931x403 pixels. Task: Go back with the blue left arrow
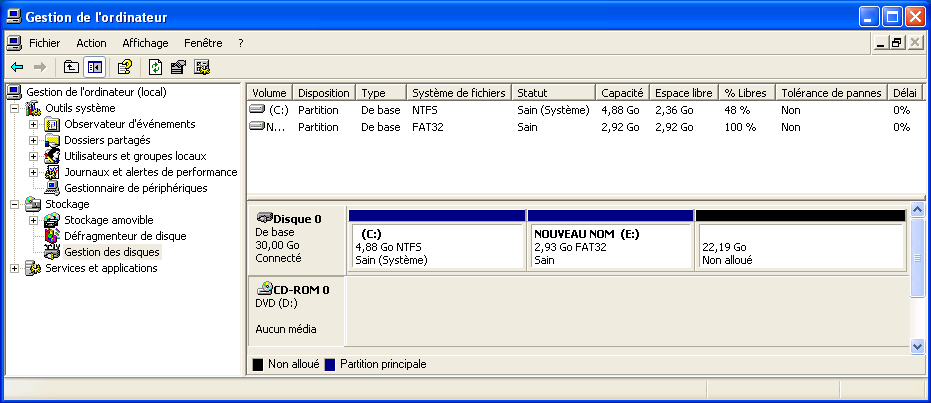(17, 67)
